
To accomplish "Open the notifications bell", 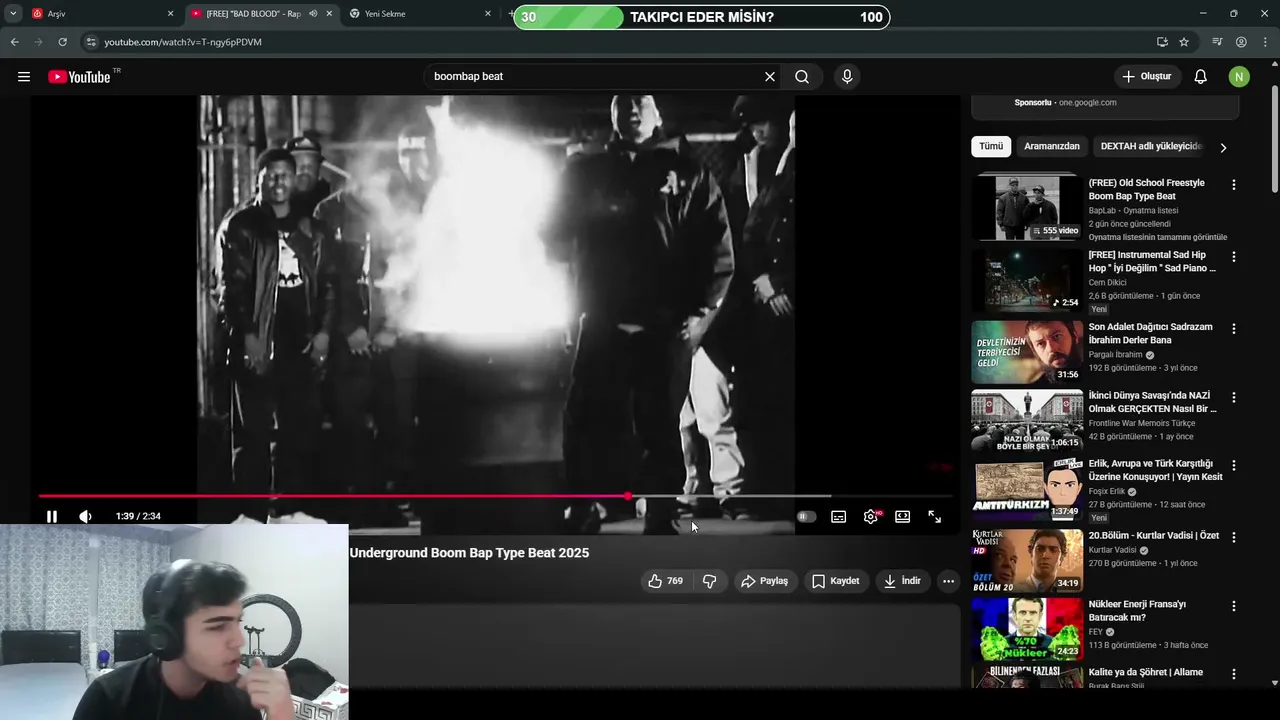I will coord(1201,77).
